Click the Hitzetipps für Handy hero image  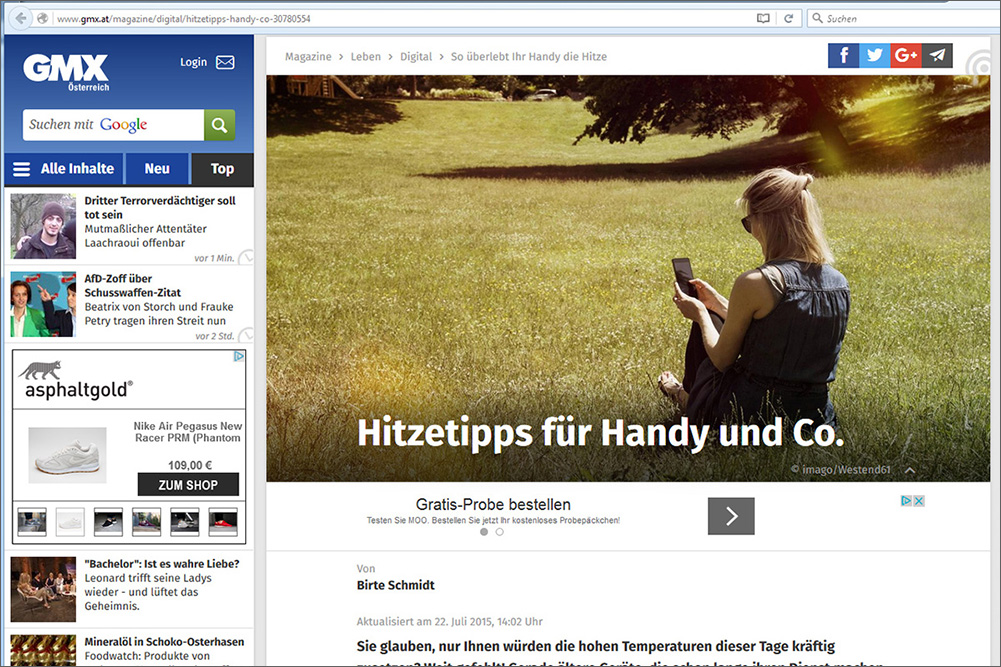coord(628,278)
